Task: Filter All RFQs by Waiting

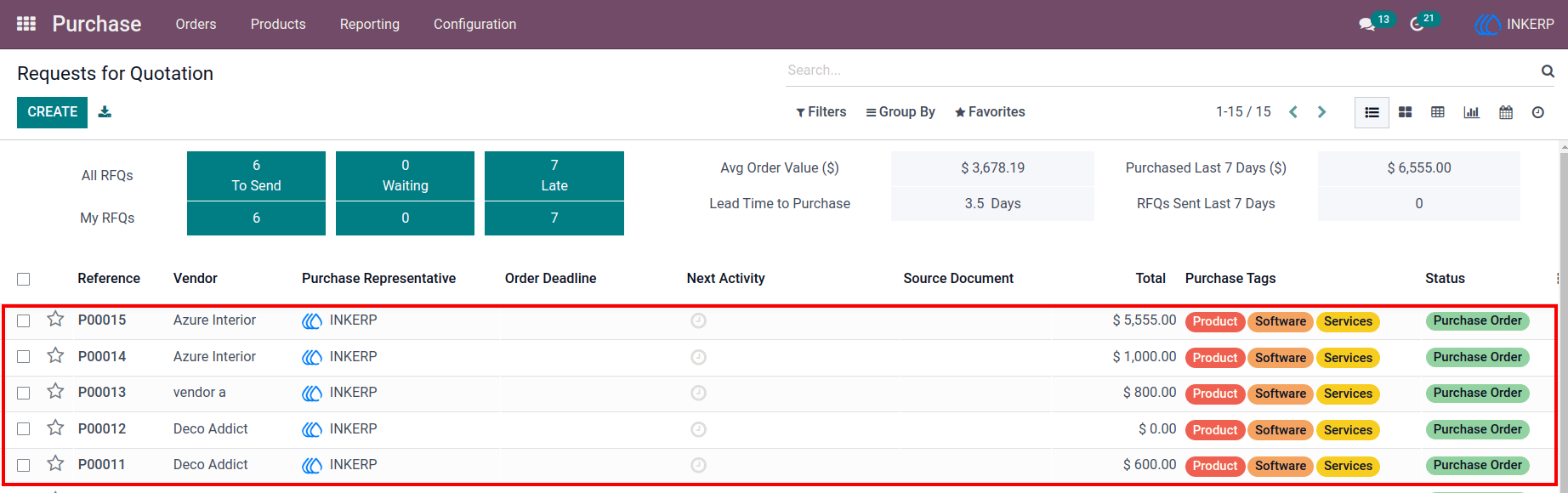Action: pyautogui.click(x=405, y=176)
